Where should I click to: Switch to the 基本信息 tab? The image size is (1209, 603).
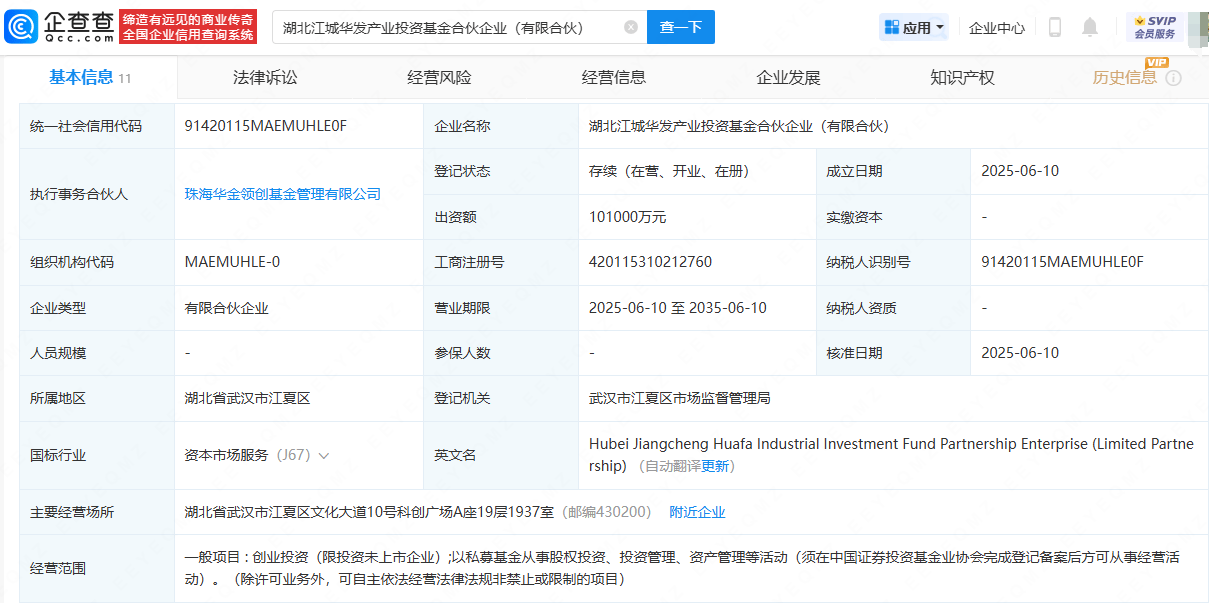point(90,77)
